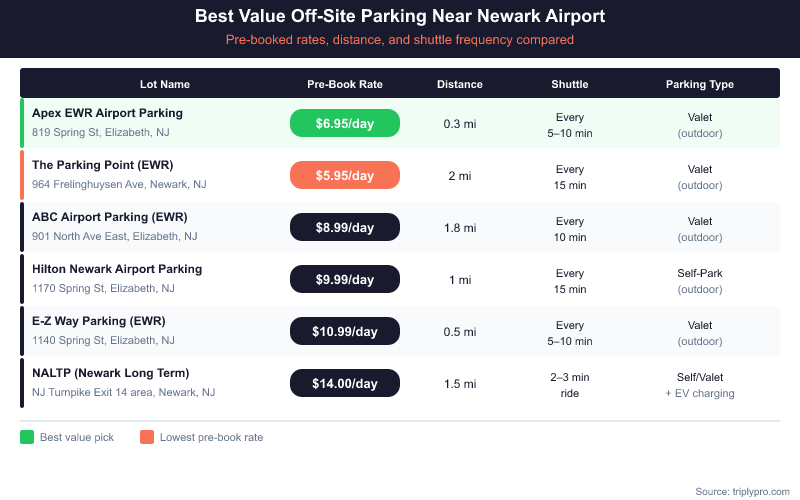Click the green Best value pick swatch
The height and width of the screenshot is (500, 800).
27,437
